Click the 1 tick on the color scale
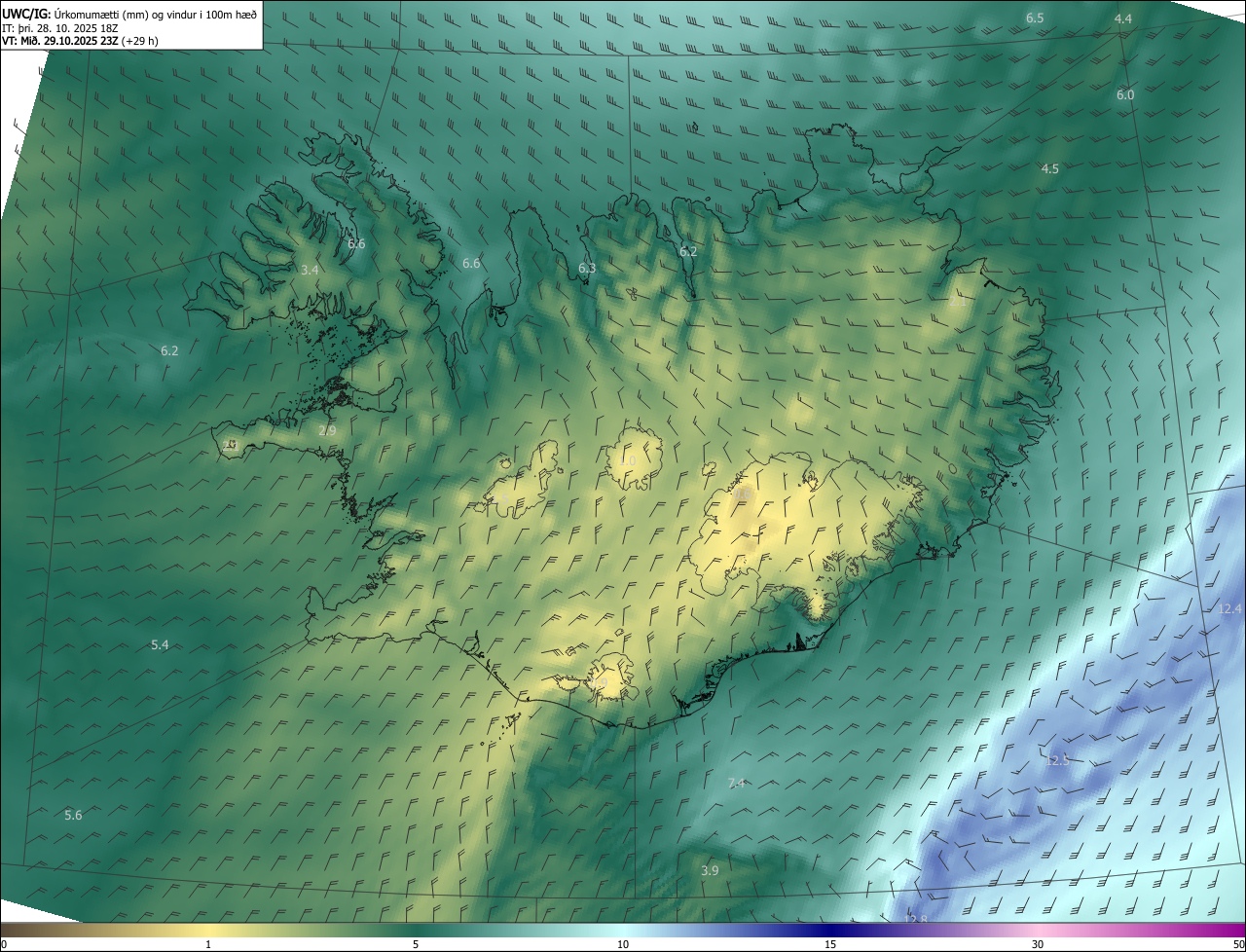Screen dimensions: 1246x952 tap(208, 944)
